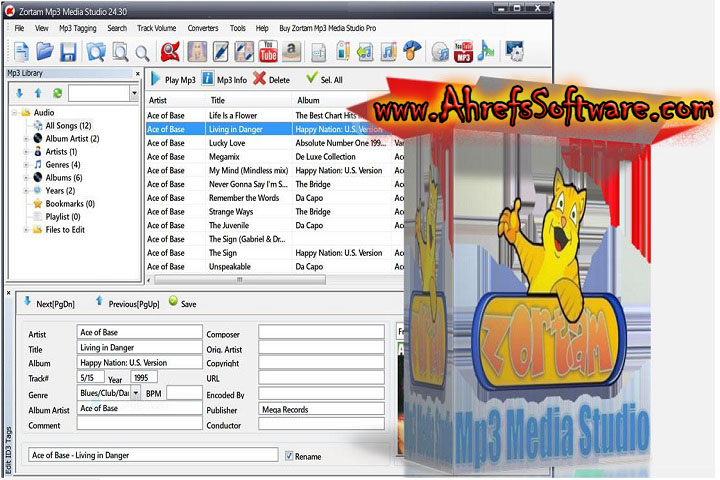Viewport: 720px width, 480px height.
Task: Click the music note with pencil icon
Action: pos(388,52)
